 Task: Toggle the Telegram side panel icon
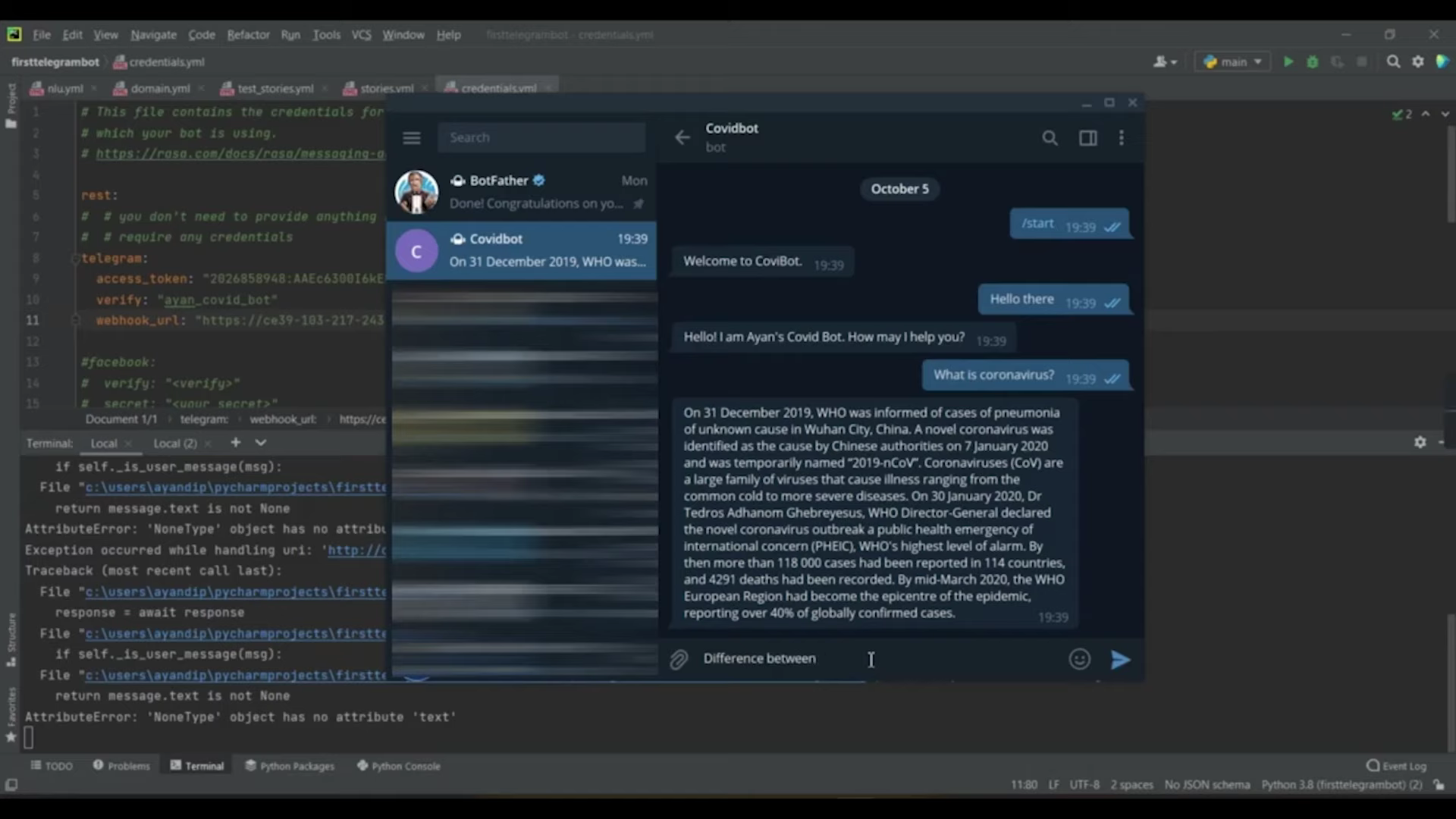[1087, 138]
